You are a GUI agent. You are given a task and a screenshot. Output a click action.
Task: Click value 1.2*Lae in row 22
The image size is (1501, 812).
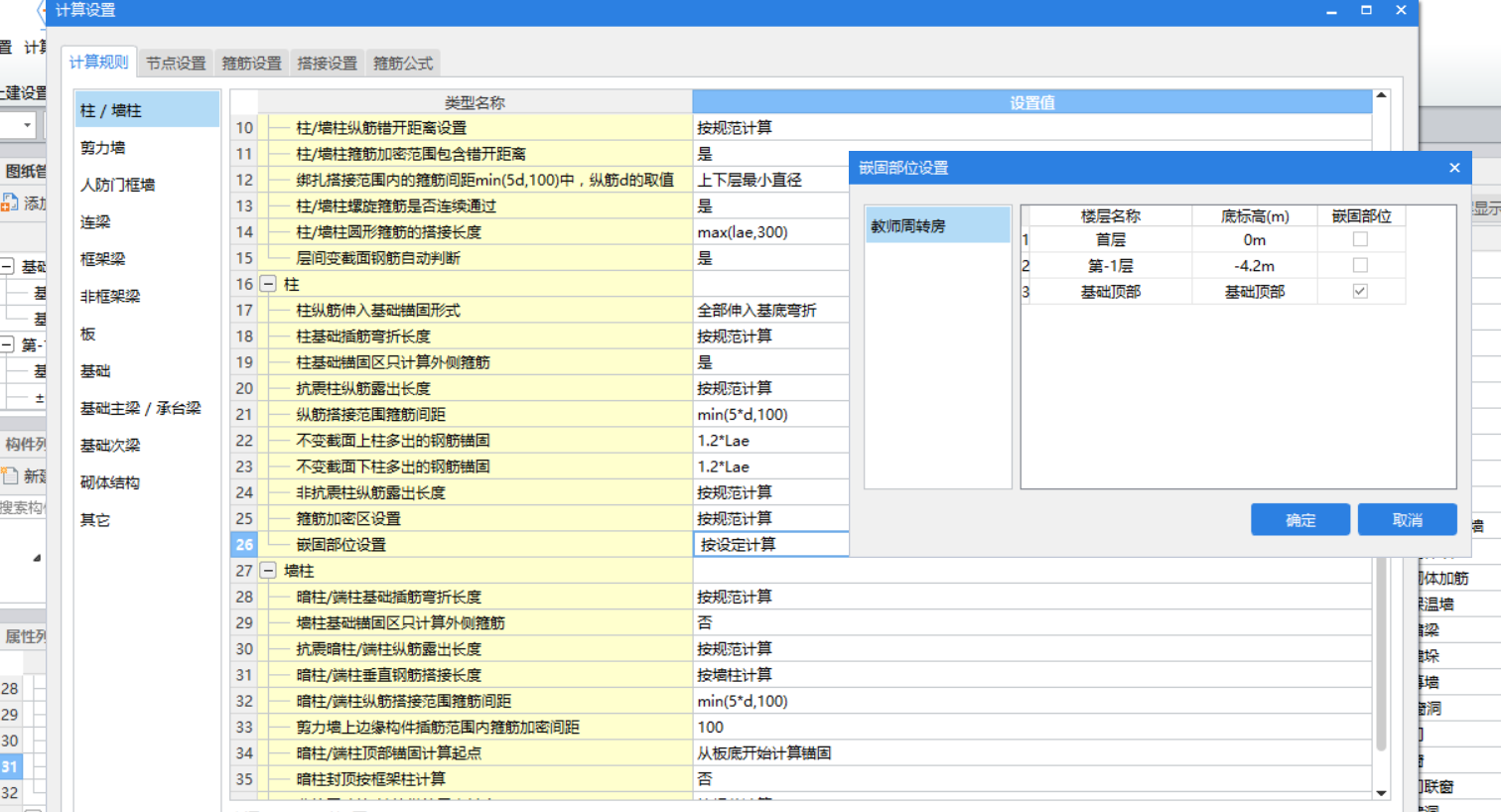tap(724, 441)
